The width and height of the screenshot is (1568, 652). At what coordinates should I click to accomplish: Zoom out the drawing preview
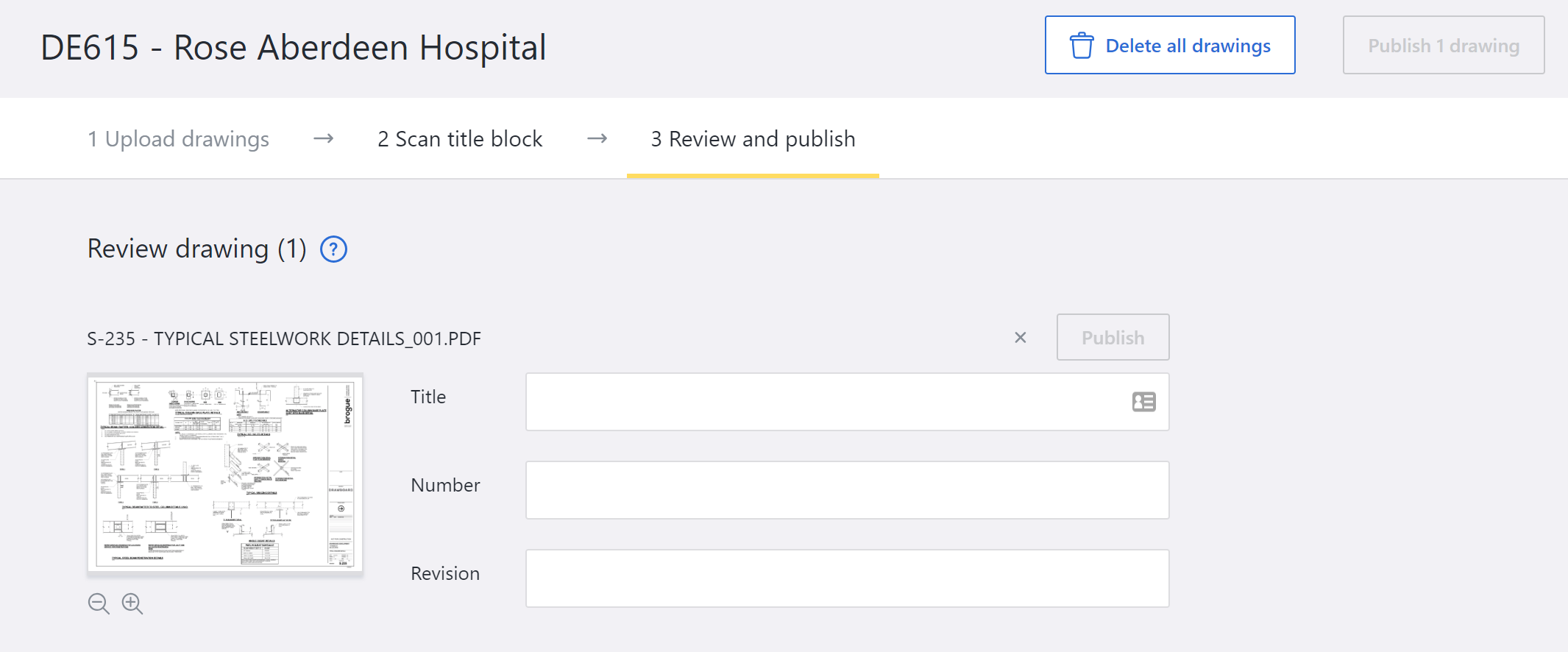pyautogui.click(x=99, y=604)
